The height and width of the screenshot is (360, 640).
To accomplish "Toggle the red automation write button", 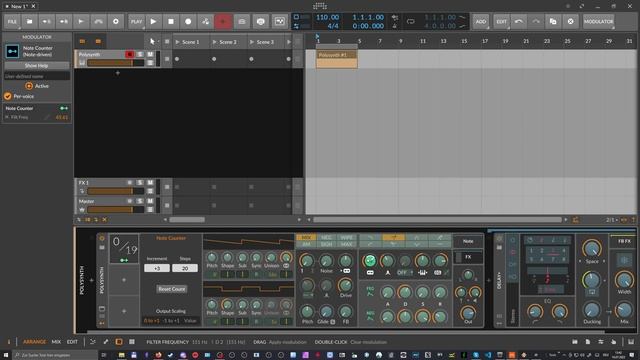I will (223, 21).
